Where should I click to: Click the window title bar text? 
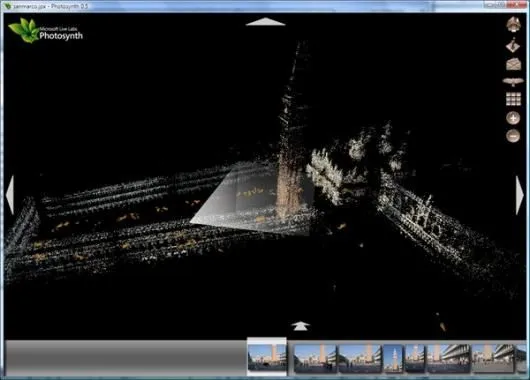(x=50, y=6)
